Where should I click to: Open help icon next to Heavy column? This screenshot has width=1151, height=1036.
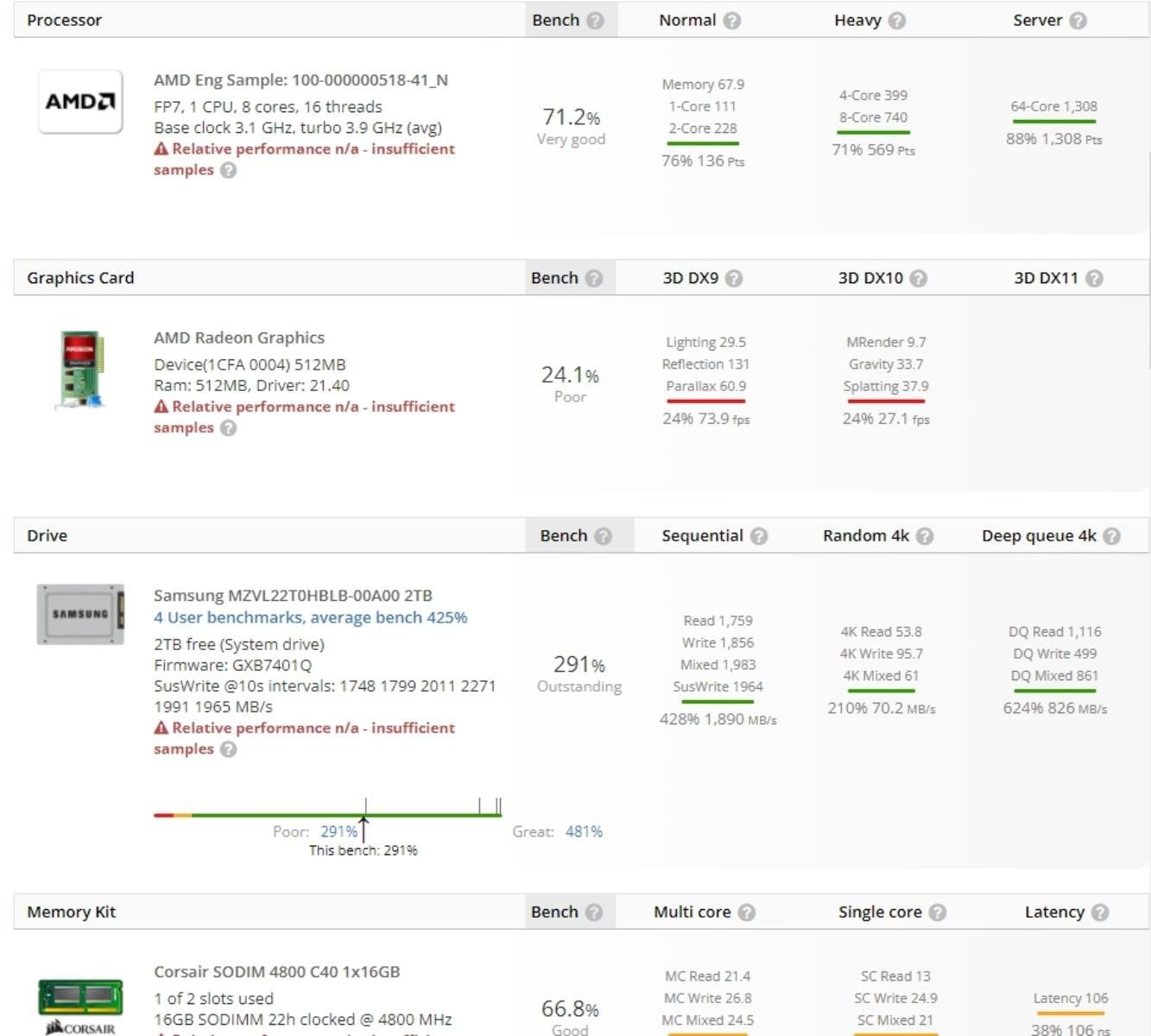point(897,21)
